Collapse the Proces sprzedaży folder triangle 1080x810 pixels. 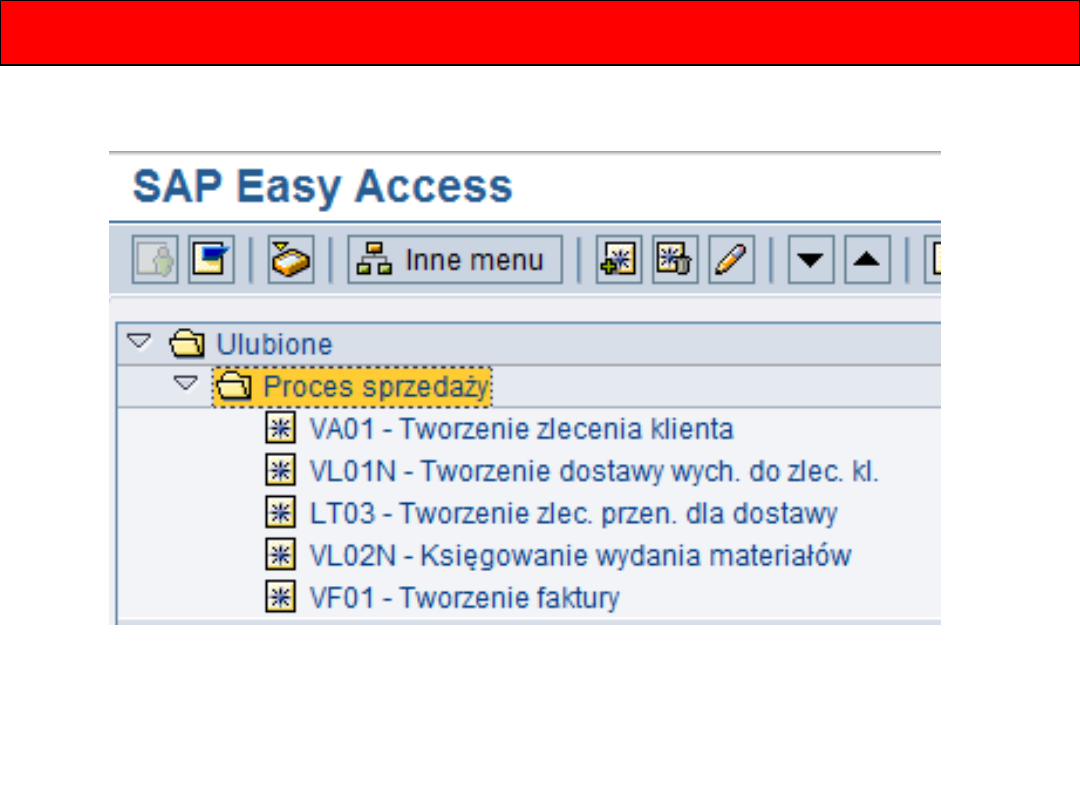point(184,384)
